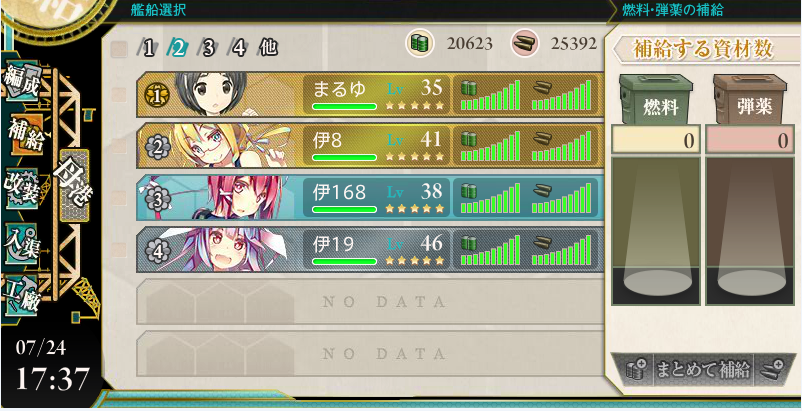Open the 改装 remodel menu icon
The image size is (802, 411).
click(22, 188)
